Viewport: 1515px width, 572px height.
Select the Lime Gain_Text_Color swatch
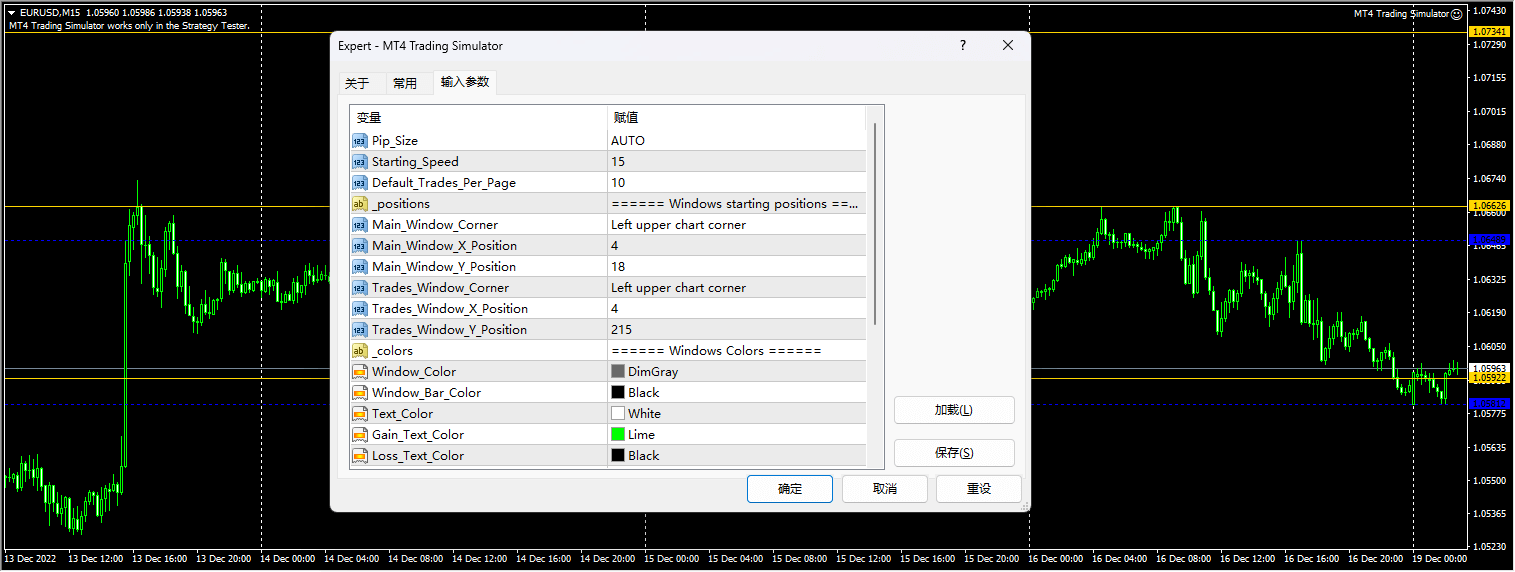(x=618, y=435)
